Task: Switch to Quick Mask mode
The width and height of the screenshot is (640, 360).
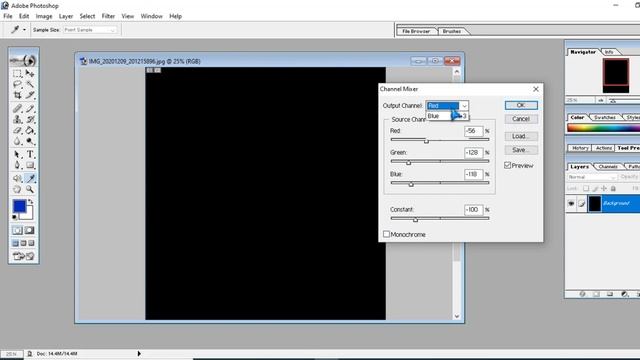Action: point(30,230)
